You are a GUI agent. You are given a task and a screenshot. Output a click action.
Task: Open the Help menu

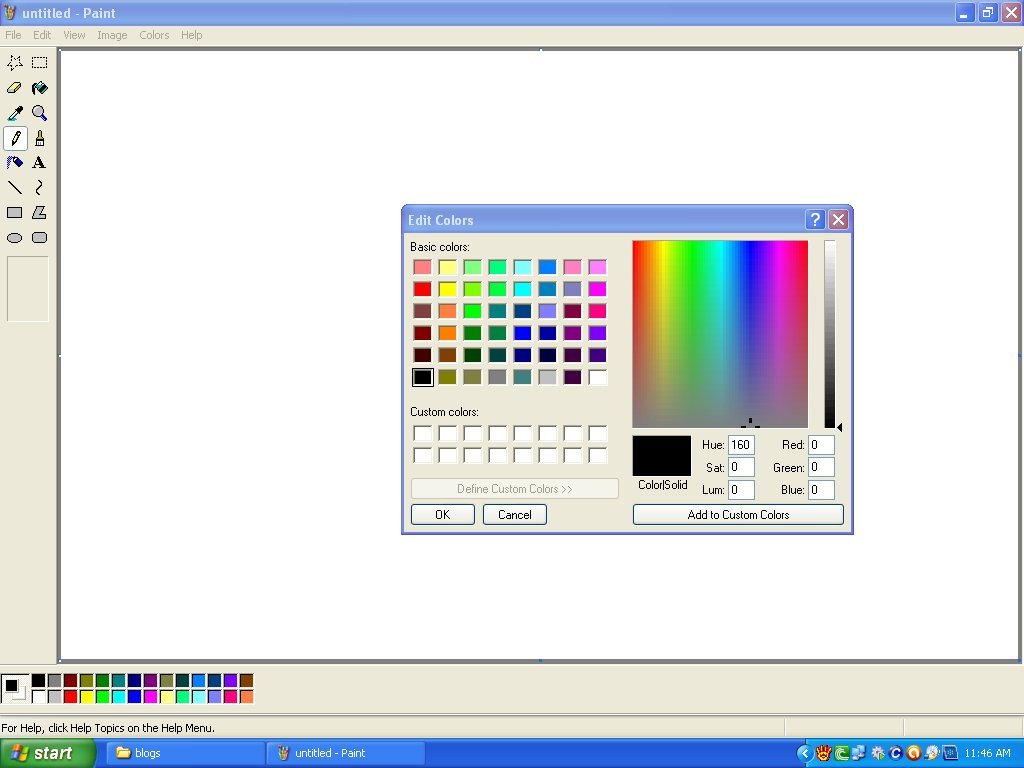click(191, 35)
